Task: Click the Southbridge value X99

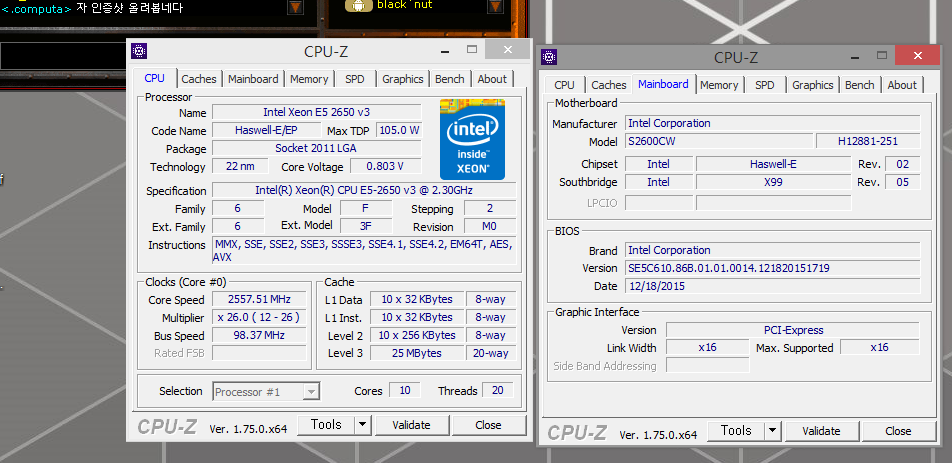Action: tap(774, 182)
